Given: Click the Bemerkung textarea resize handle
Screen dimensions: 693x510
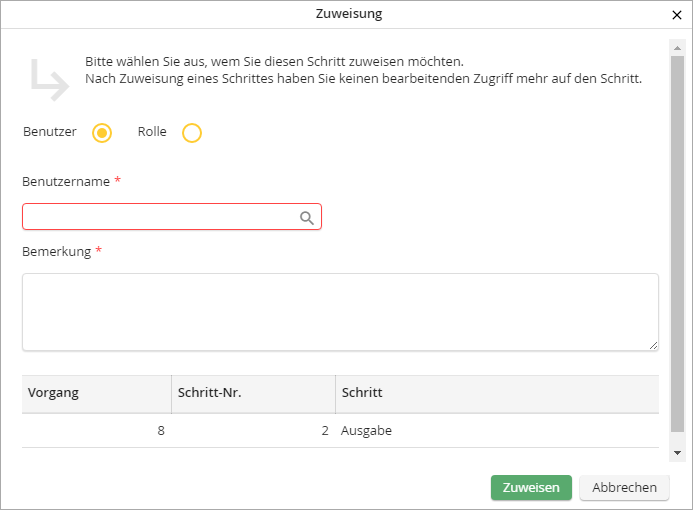Looking at the screenshot, I should (653, 345).
